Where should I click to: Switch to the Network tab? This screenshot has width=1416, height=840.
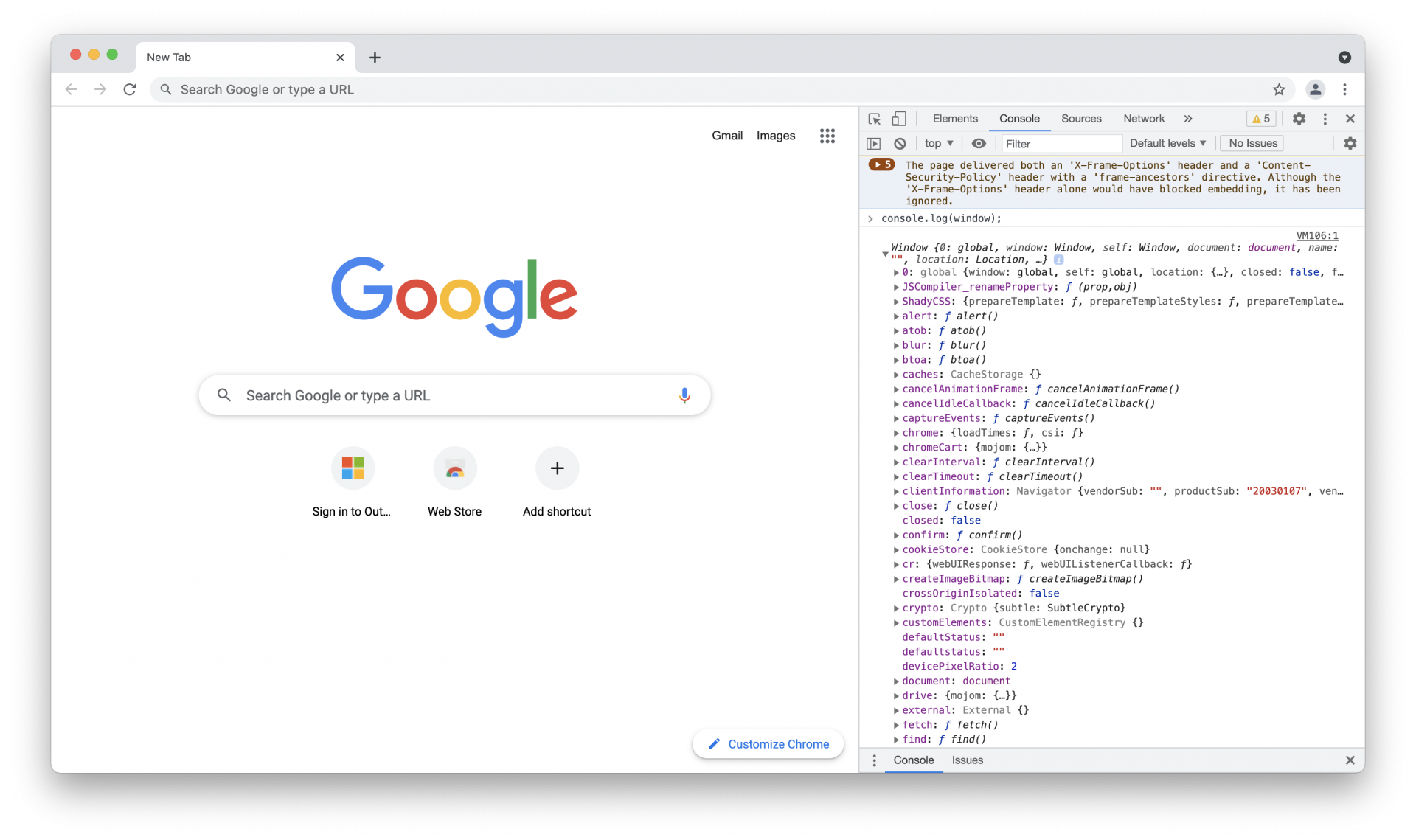click(1143, 118)
